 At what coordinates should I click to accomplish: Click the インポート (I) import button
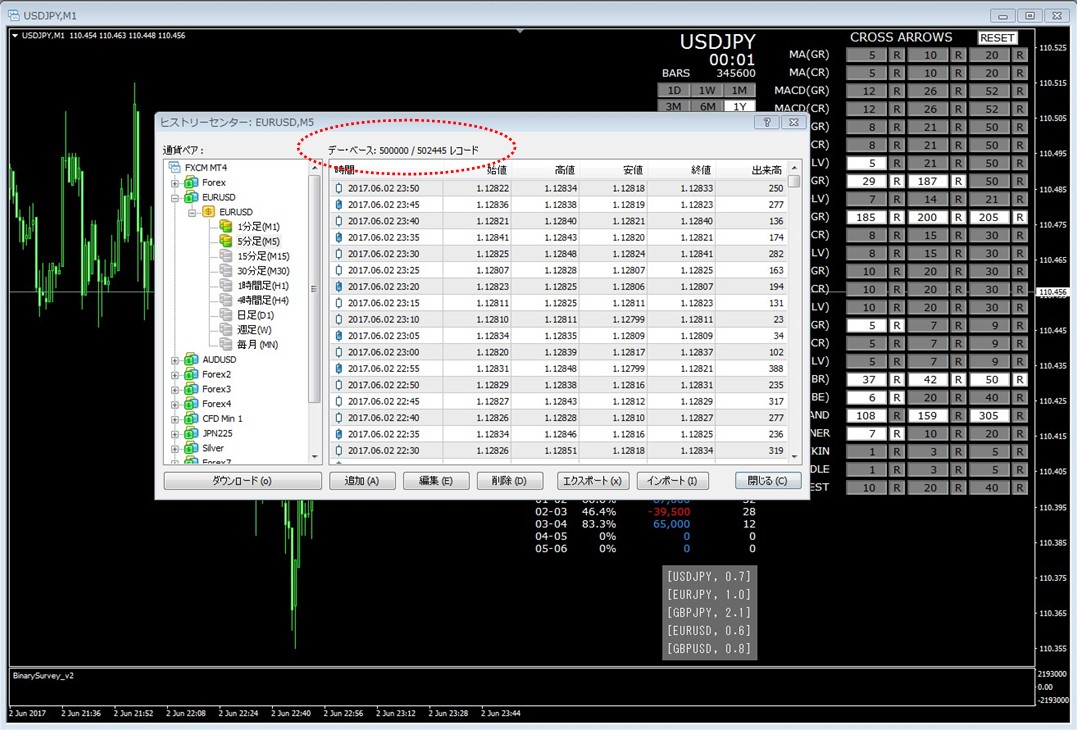pyautogui.click(x=672, y=481)
